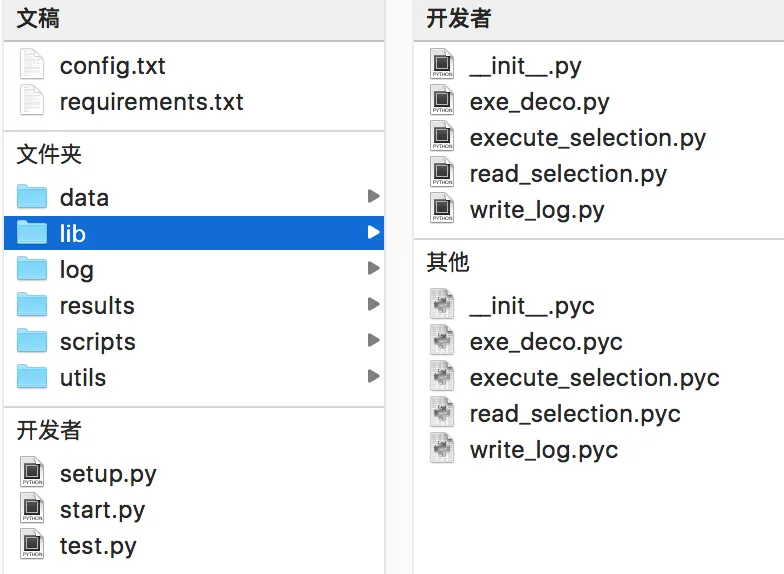Expand the results folder arrow
The width and height of the screenshot is (784, 574).
pos(373,305)
